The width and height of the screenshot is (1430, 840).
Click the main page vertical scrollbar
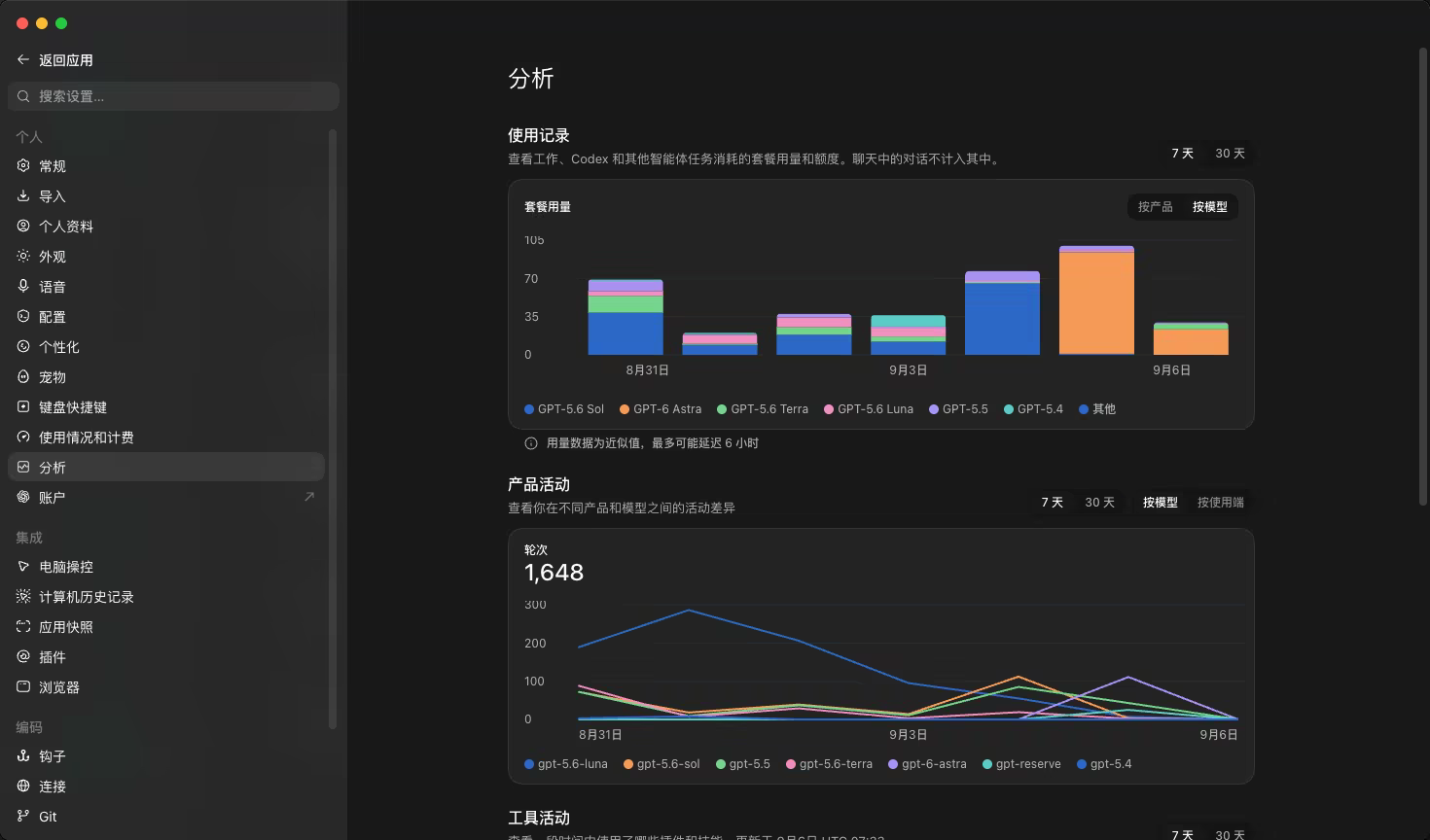pos(1424,277)
